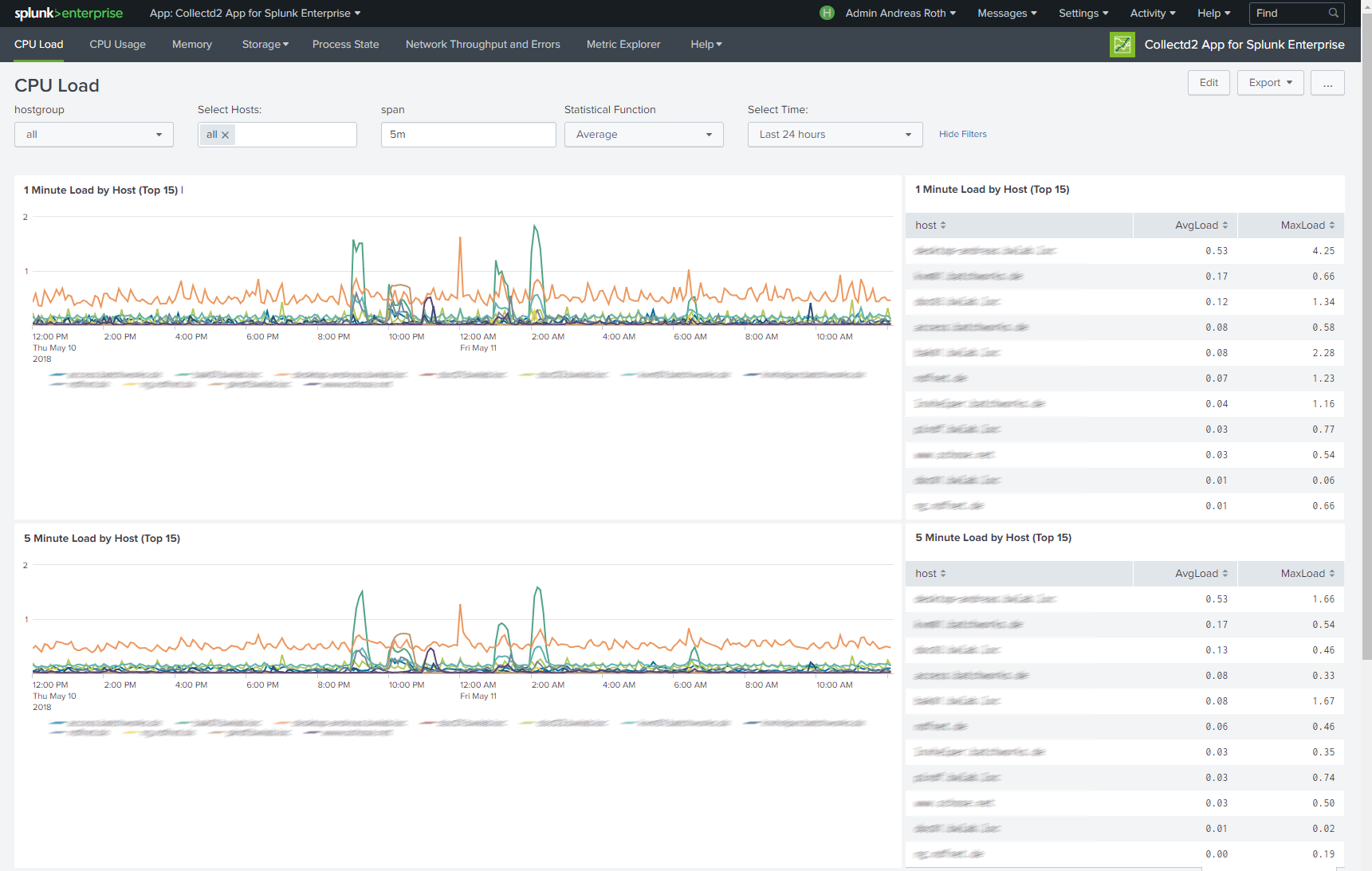This screenshot has height=871, width=1372.
Task: Click MaxLoad 4.25 in 1 Minute table
Action: tap(1323, 251)
